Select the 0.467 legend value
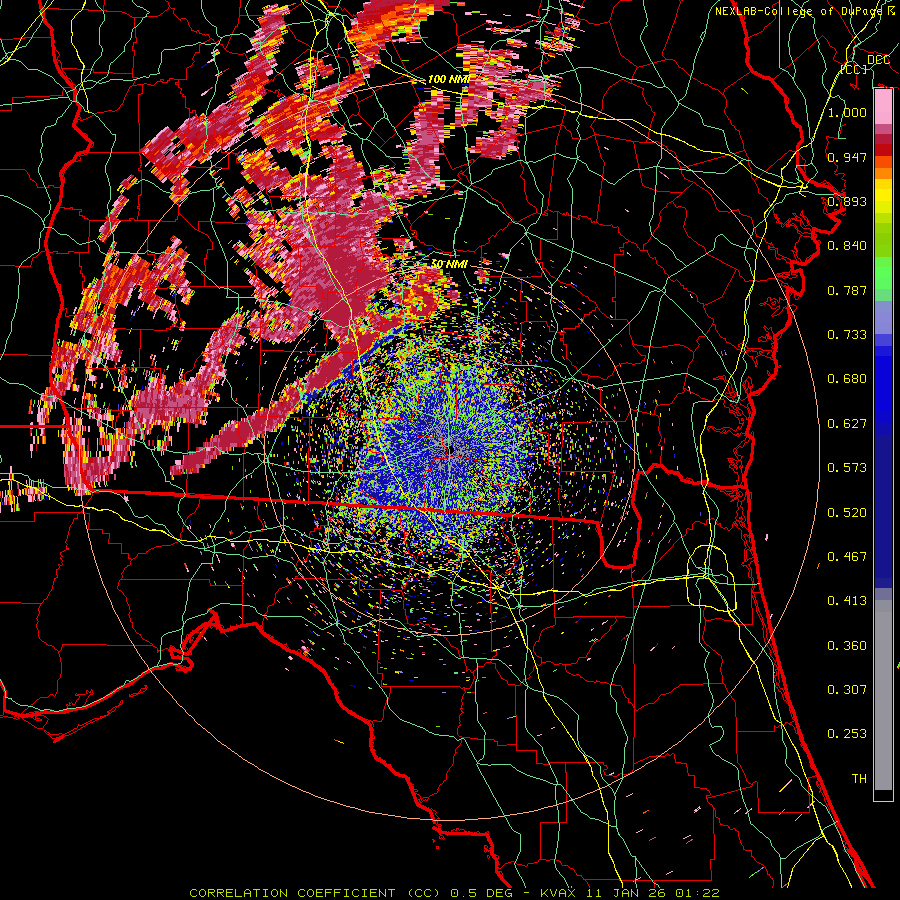900x900 pixels. (847, 557)
